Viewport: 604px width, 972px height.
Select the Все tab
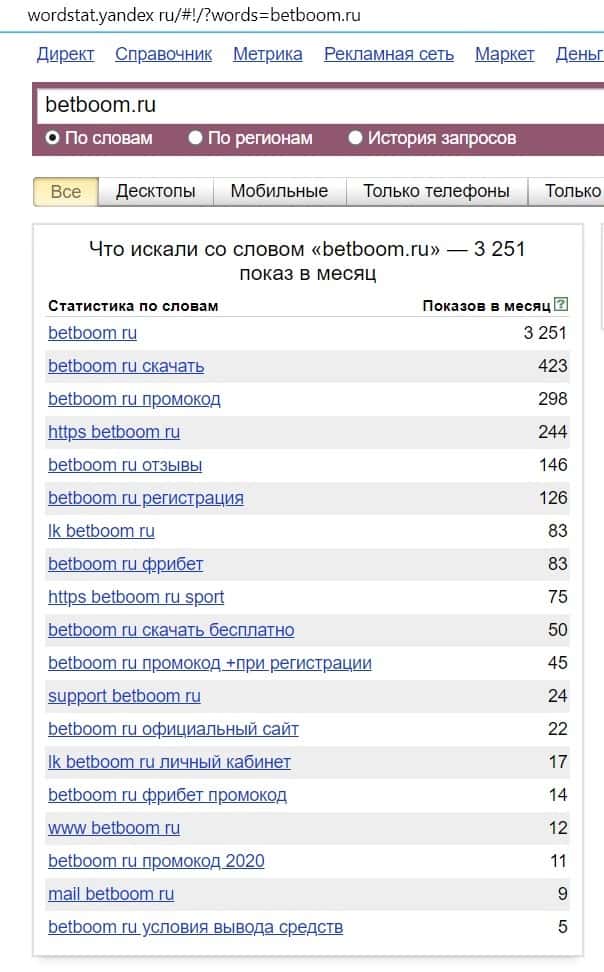click(x=65, y=191)
